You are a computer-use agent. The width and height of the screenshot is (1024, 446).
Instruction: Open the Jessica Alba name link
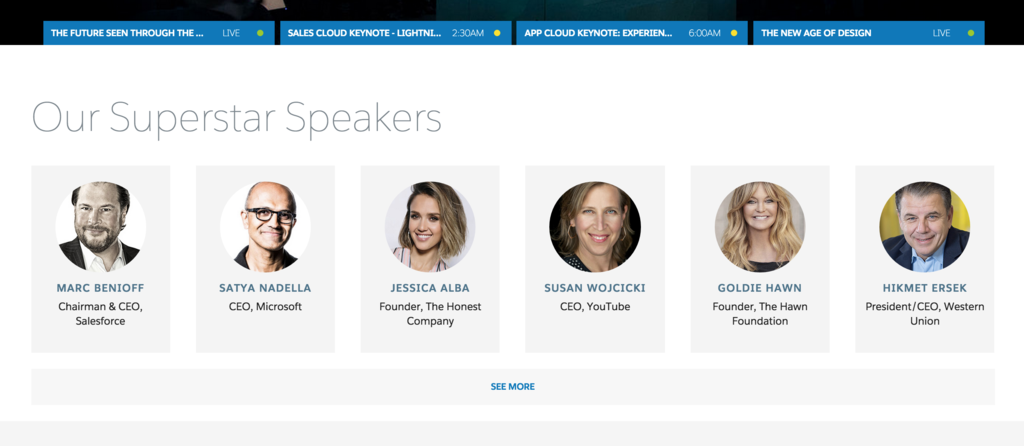tap(430, 288)
